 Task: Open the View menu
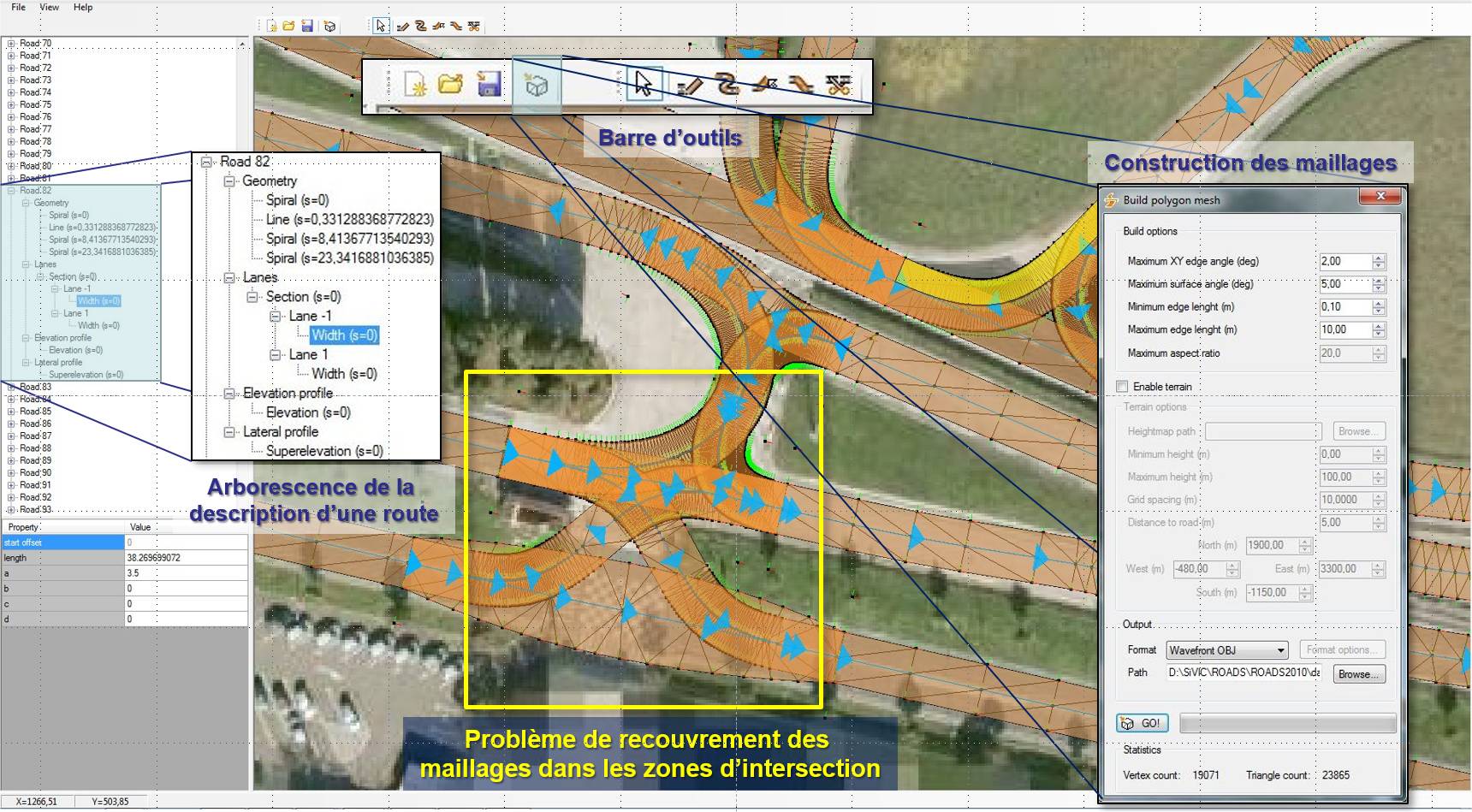pyautogui.click(x=48, y=7)
